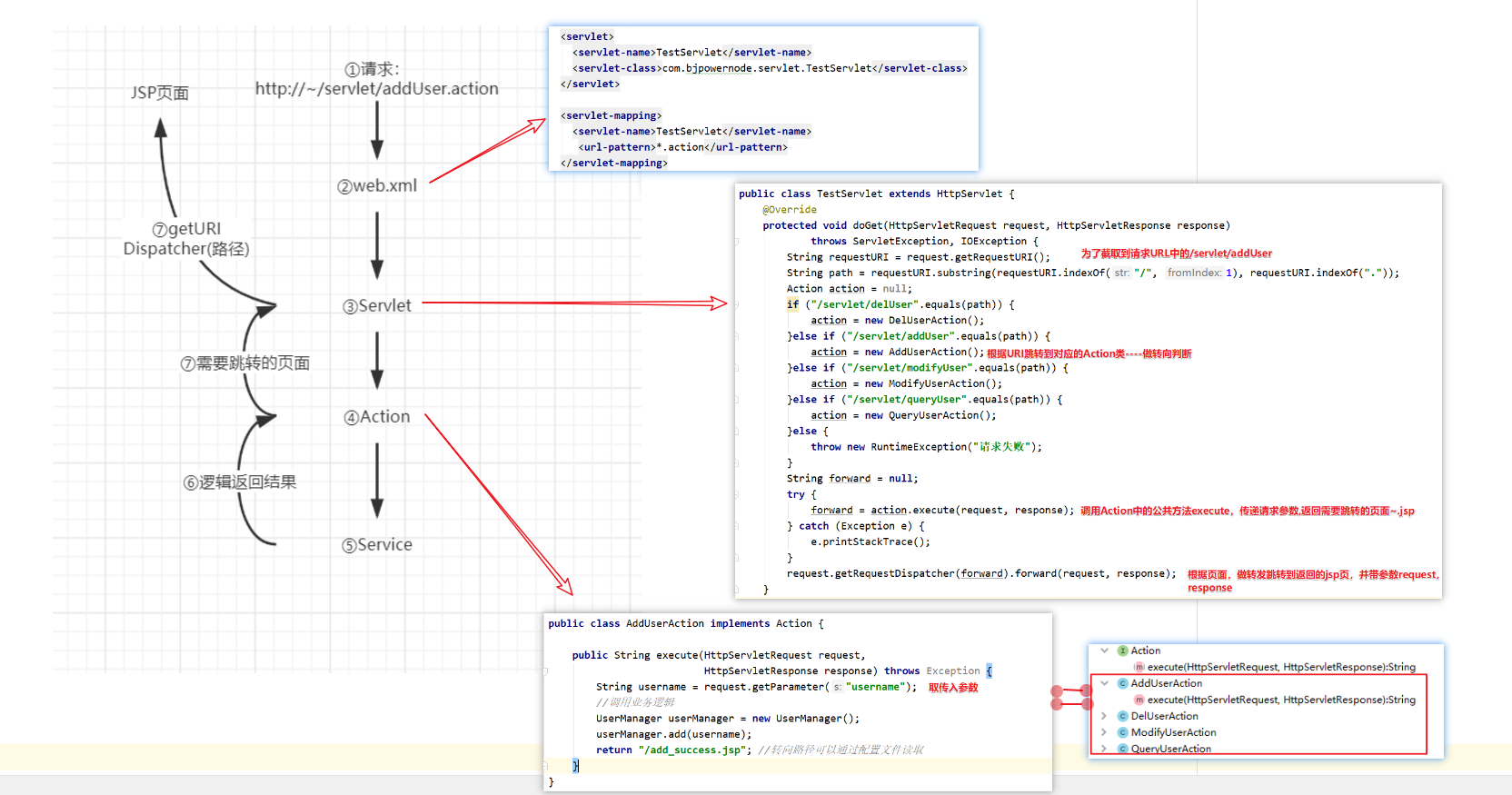Expand the DelUserAction tree node

point(1104,716)
